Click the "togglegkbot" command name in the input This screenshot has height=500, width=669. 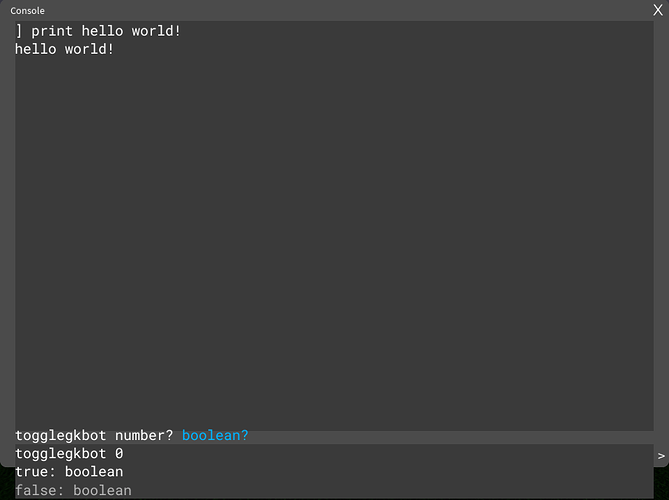click(60, 436)
